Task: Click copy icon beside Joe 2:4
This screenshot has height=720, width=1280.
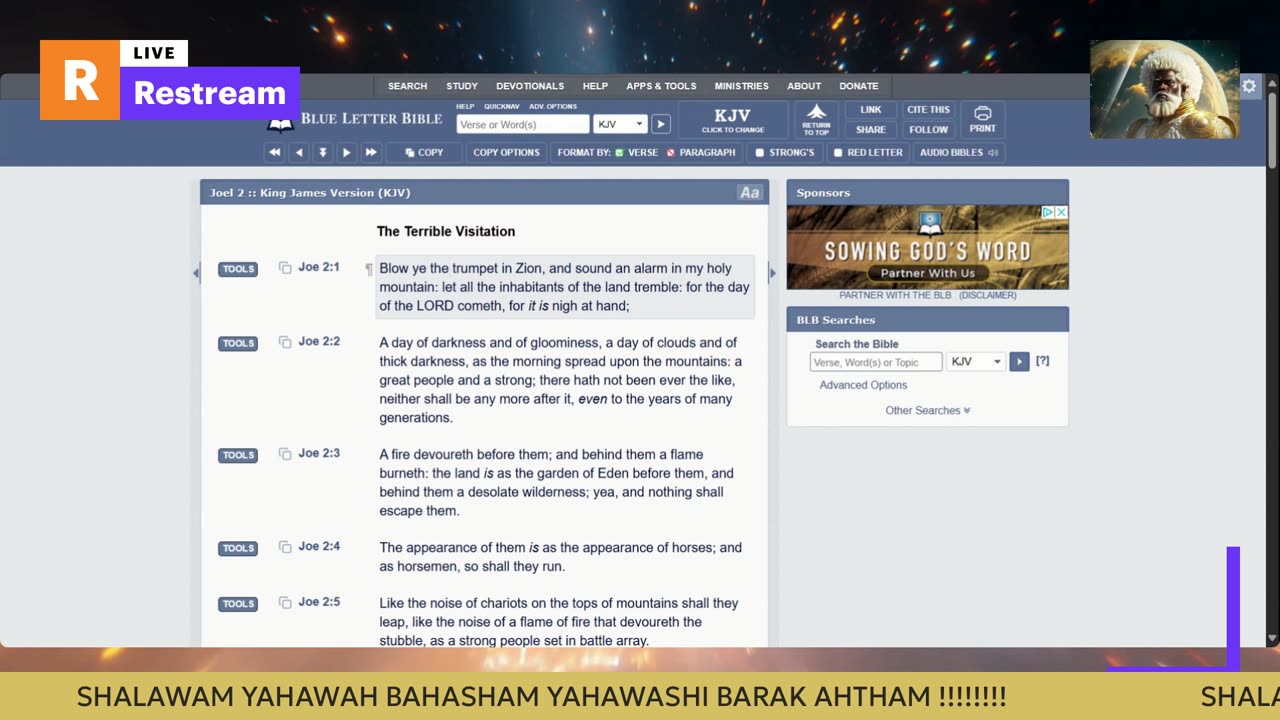Action: pos(285,547)
